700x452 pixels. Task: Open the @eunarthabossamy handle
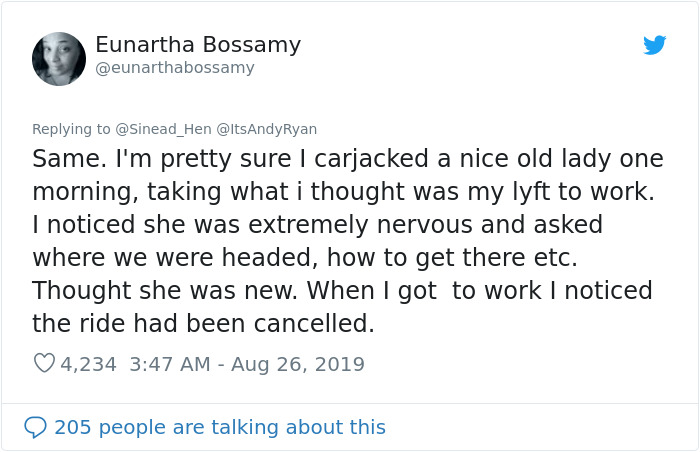click(175, 68)
